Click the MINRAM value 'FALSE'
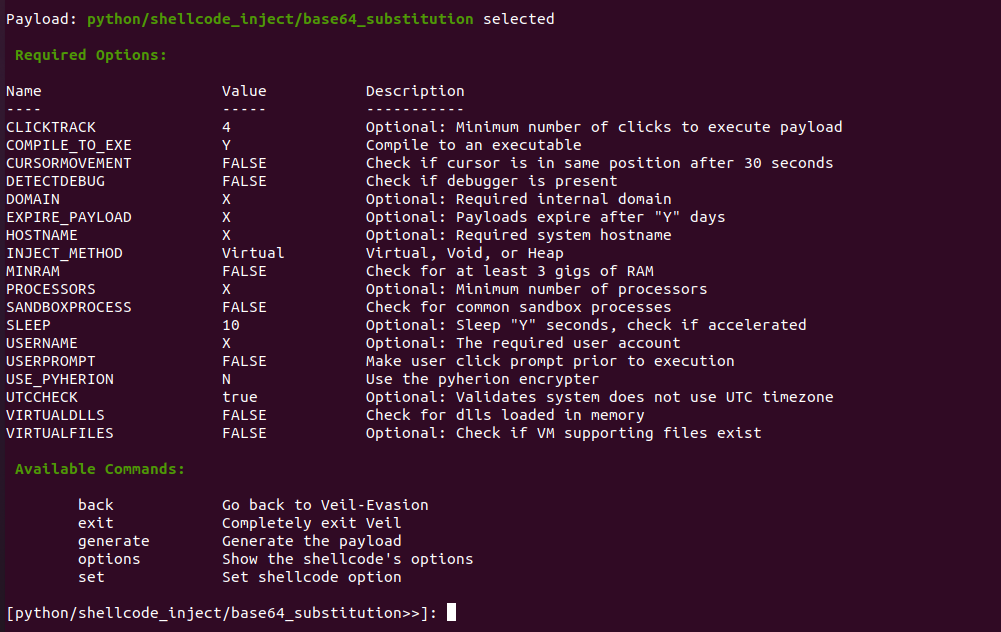This screenshot has width=1001, height=632. (x=244, y=271)
